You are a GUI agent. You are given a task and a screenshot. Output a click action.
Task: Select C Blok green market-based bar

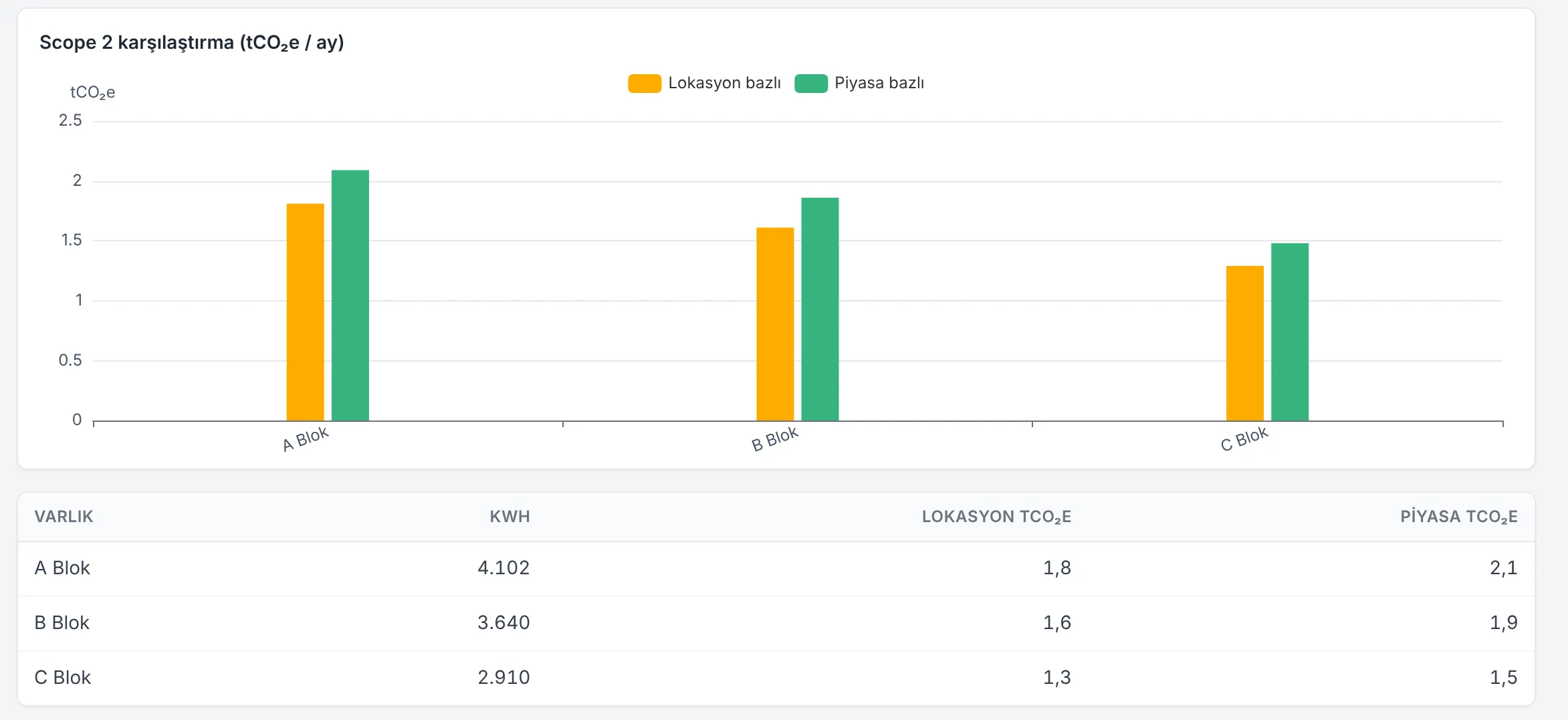point(1290,332)
